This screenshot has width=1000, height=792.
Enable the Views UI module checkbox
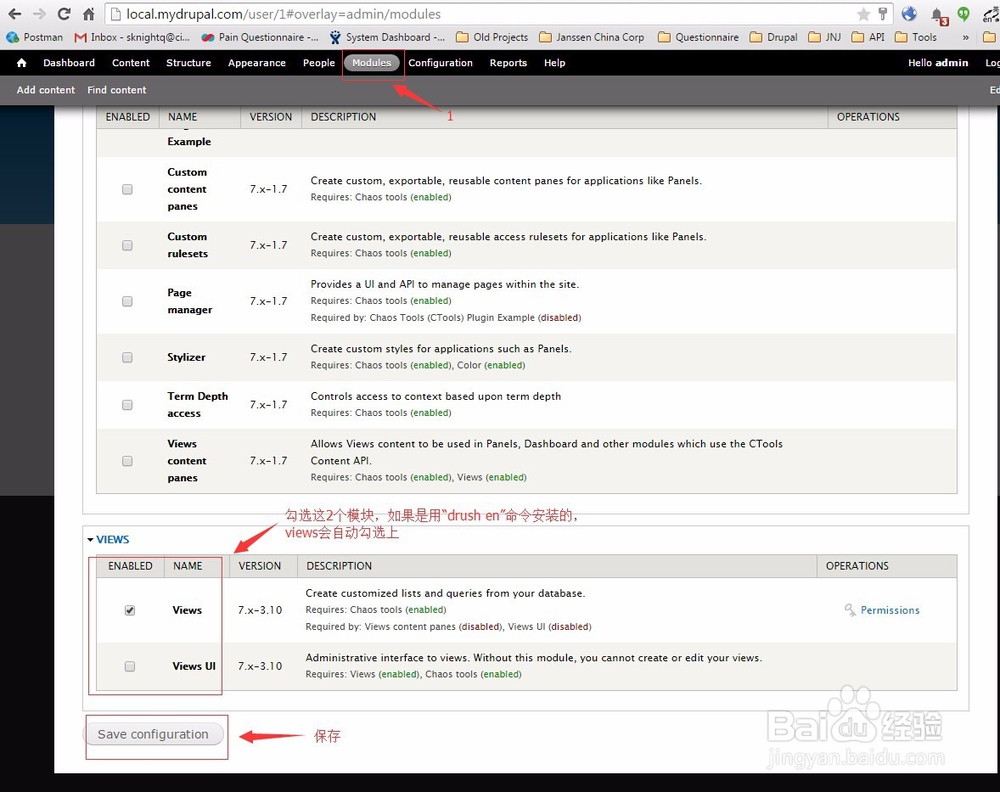pyautogui.click(x=130, y=666)
